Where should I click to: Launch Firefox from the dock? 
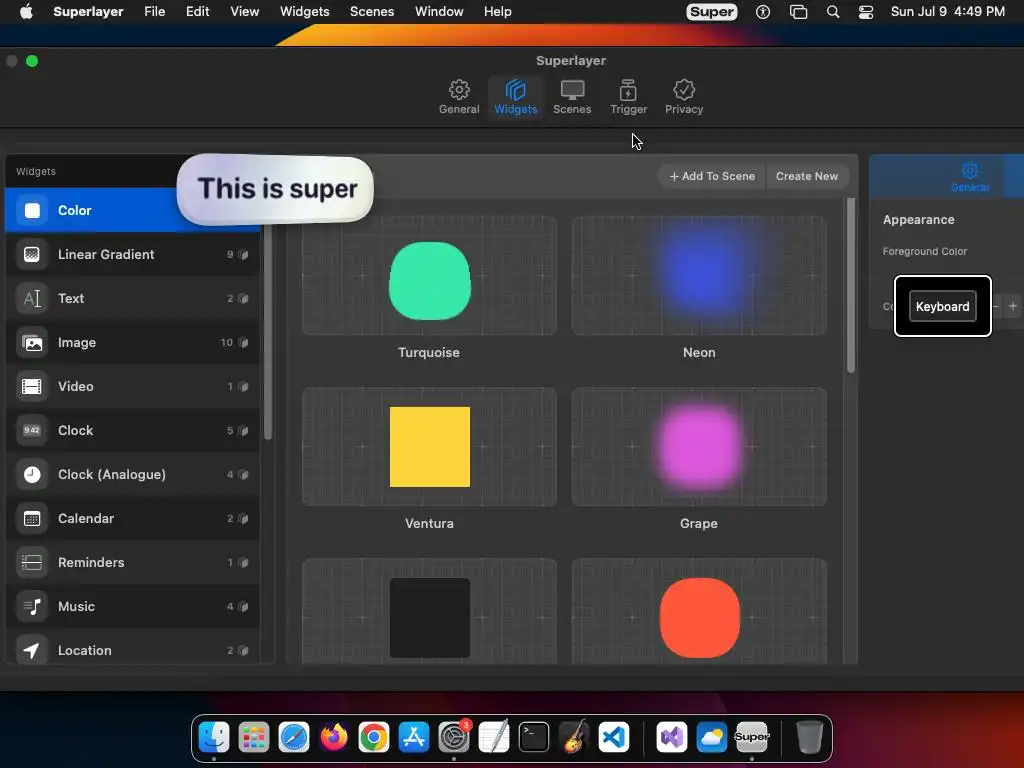click(334, 737)
